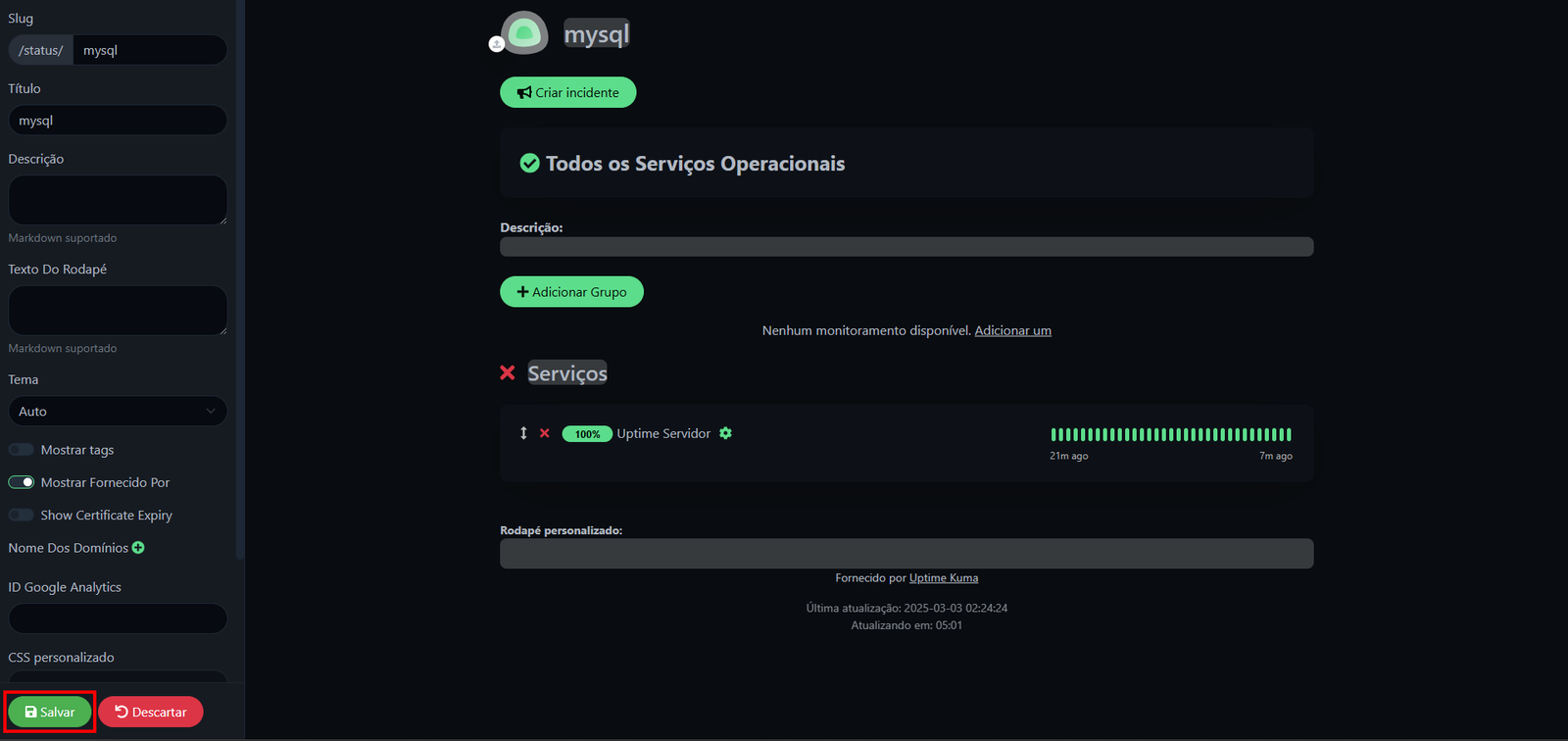This screenshot has height=741, width=1568.
Task: Disable the Mostrar Fornecido Por switch
Action: tap(22, 482)
